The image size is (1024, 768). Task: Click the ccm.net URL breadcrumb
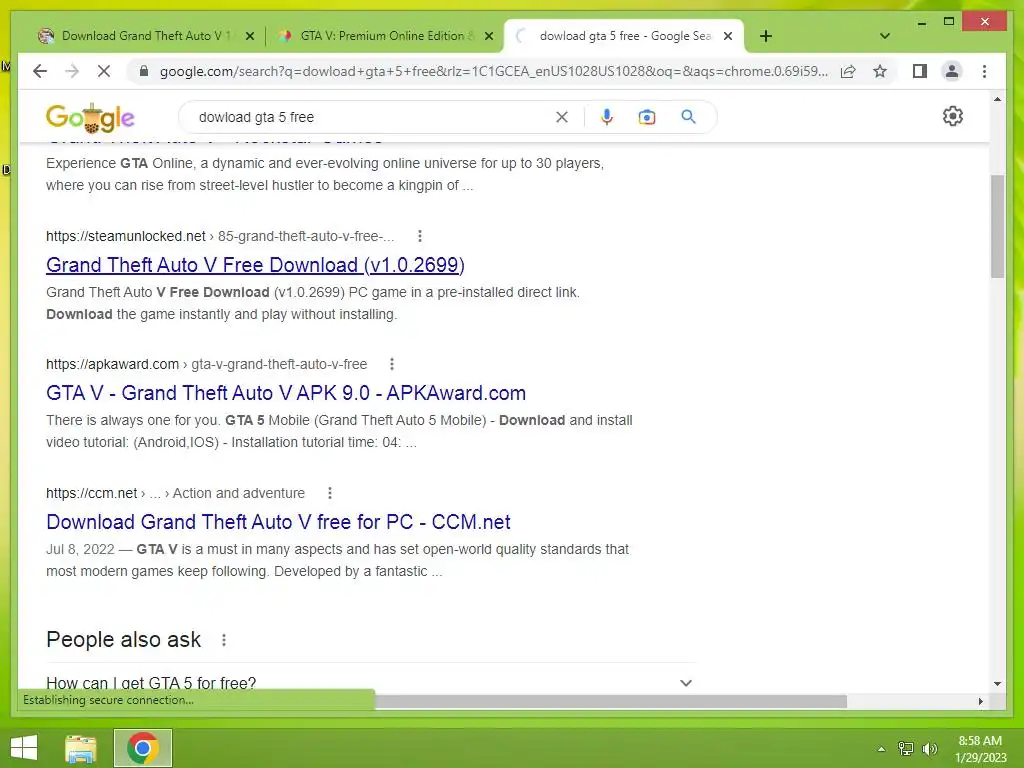pyautogui.click(x=175, y=493)
